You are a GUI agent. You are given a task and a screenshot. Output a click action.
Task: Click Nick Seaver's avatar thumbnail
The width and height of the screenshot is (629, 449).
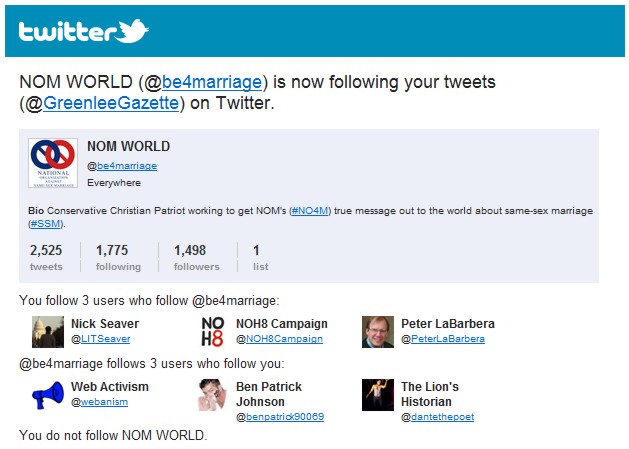tap(48, 332)
